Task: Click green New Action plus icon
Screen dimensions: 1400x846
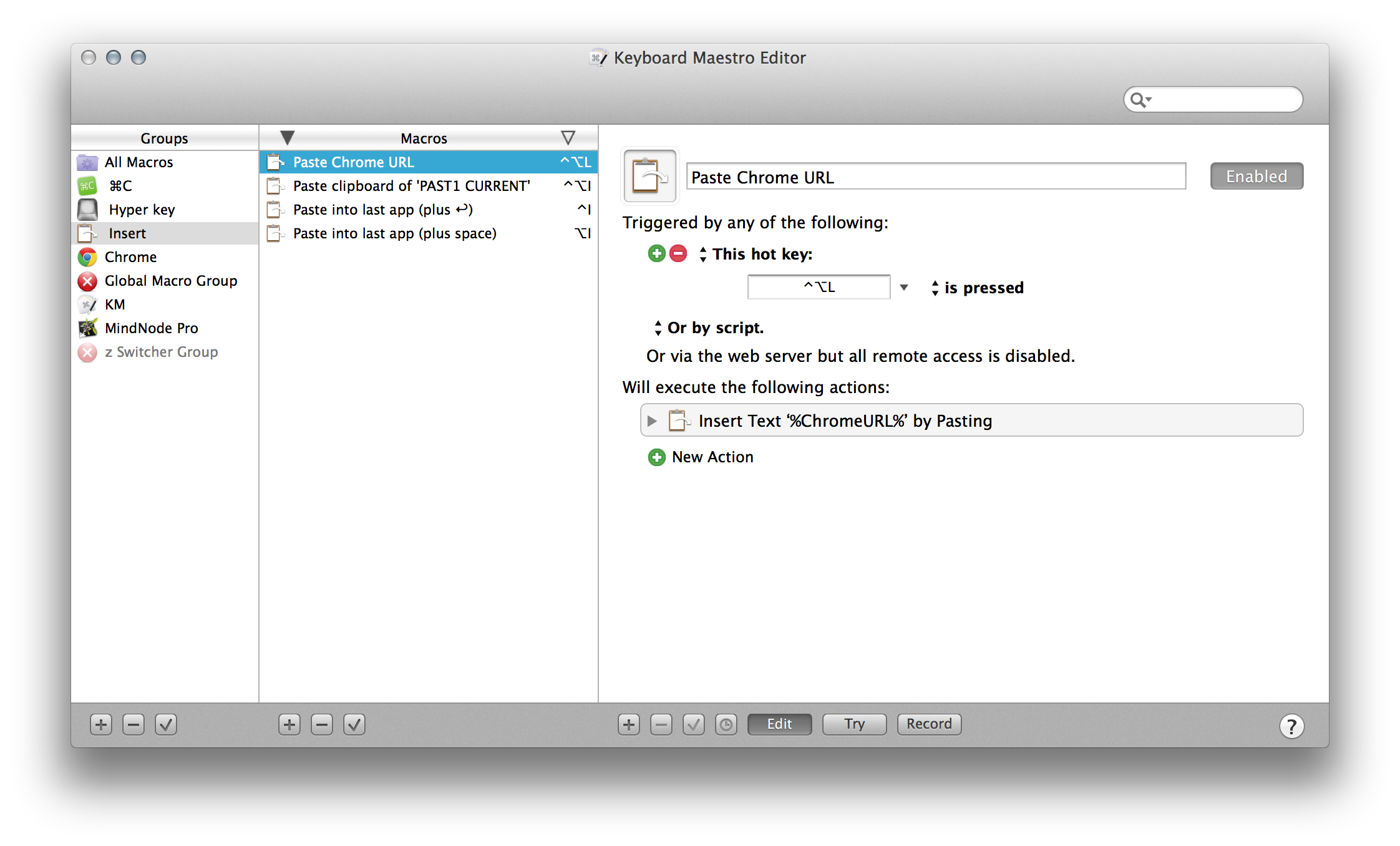Action: [656, 457]
